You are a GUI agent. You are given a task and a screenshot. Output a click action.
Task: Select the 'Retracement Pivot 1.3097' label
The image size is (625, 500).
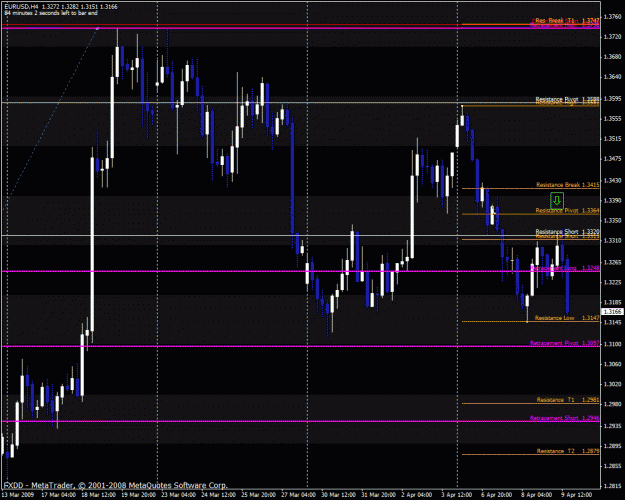coord(565,343)
